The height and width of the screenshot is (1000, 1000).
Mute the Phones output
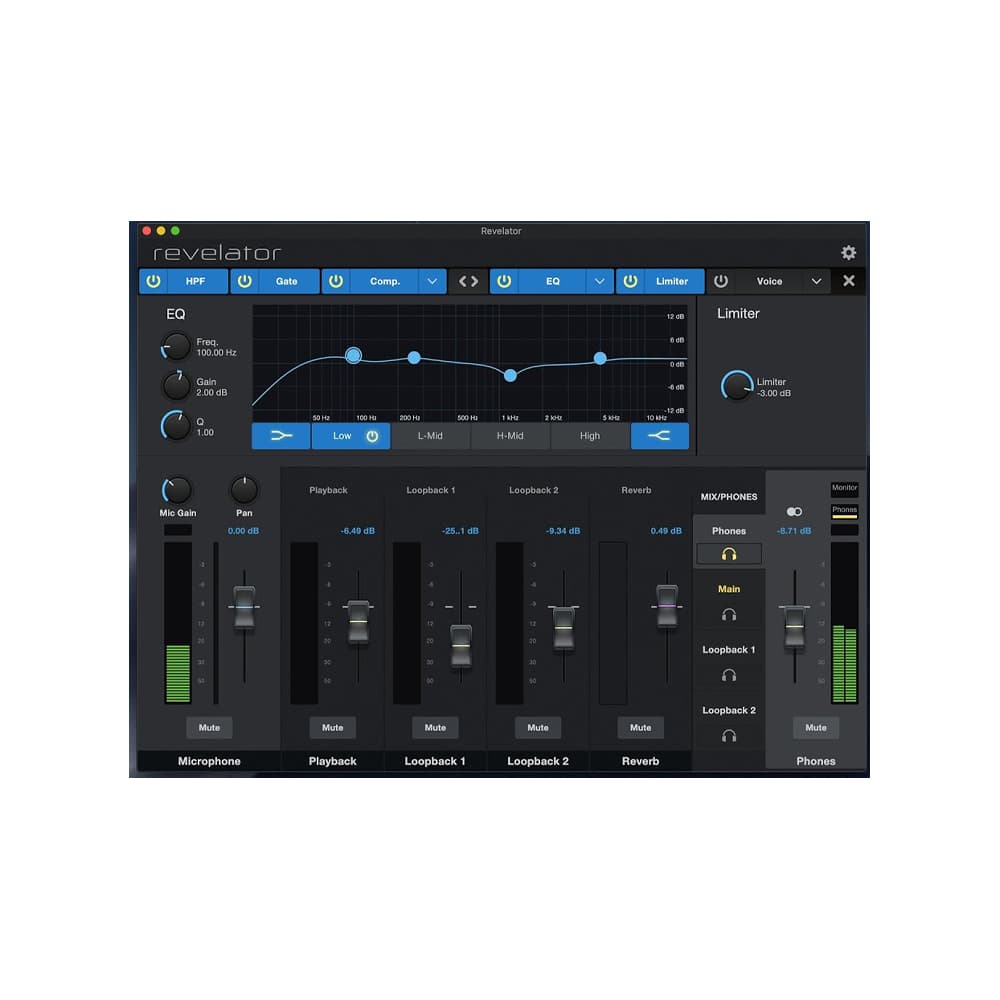pos(816,728)
